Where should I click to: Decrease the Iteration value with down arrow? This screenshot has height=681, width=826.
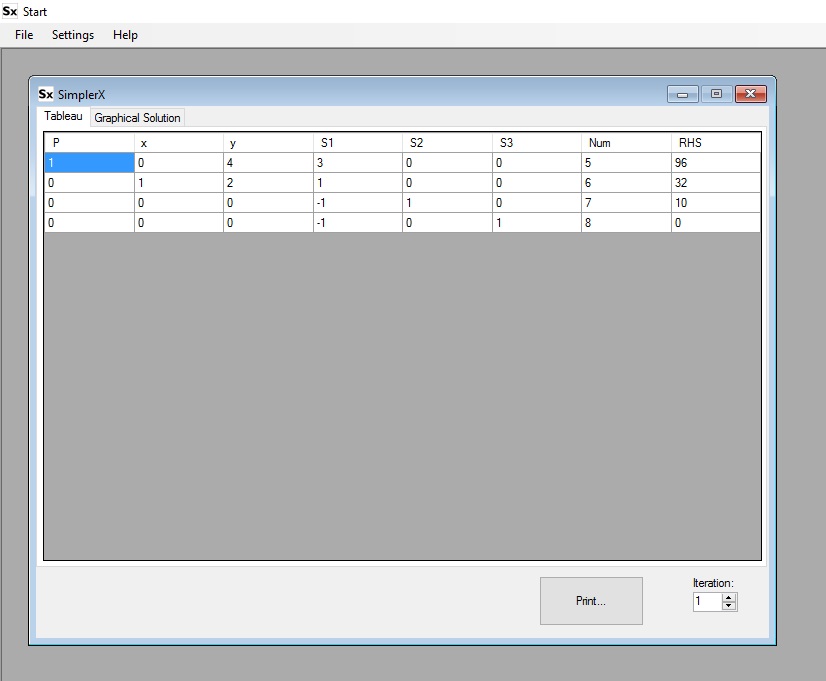[729, 606]
